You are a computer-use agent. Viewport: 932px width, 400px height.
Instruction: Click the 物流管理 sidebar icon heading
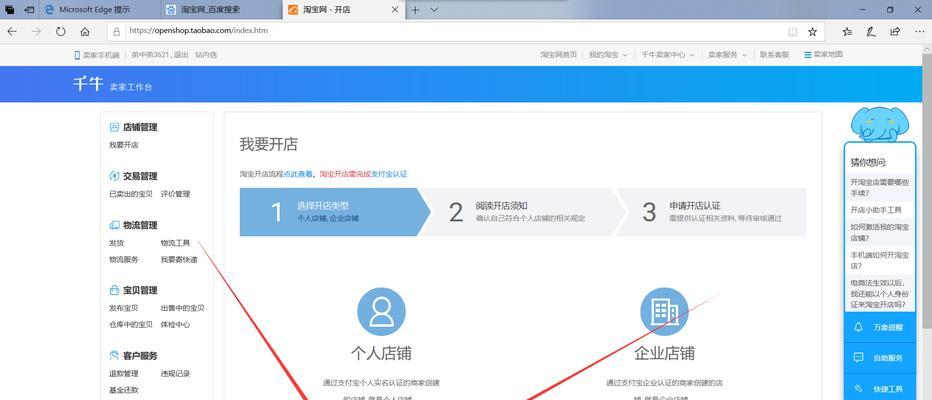pos(133,225)
